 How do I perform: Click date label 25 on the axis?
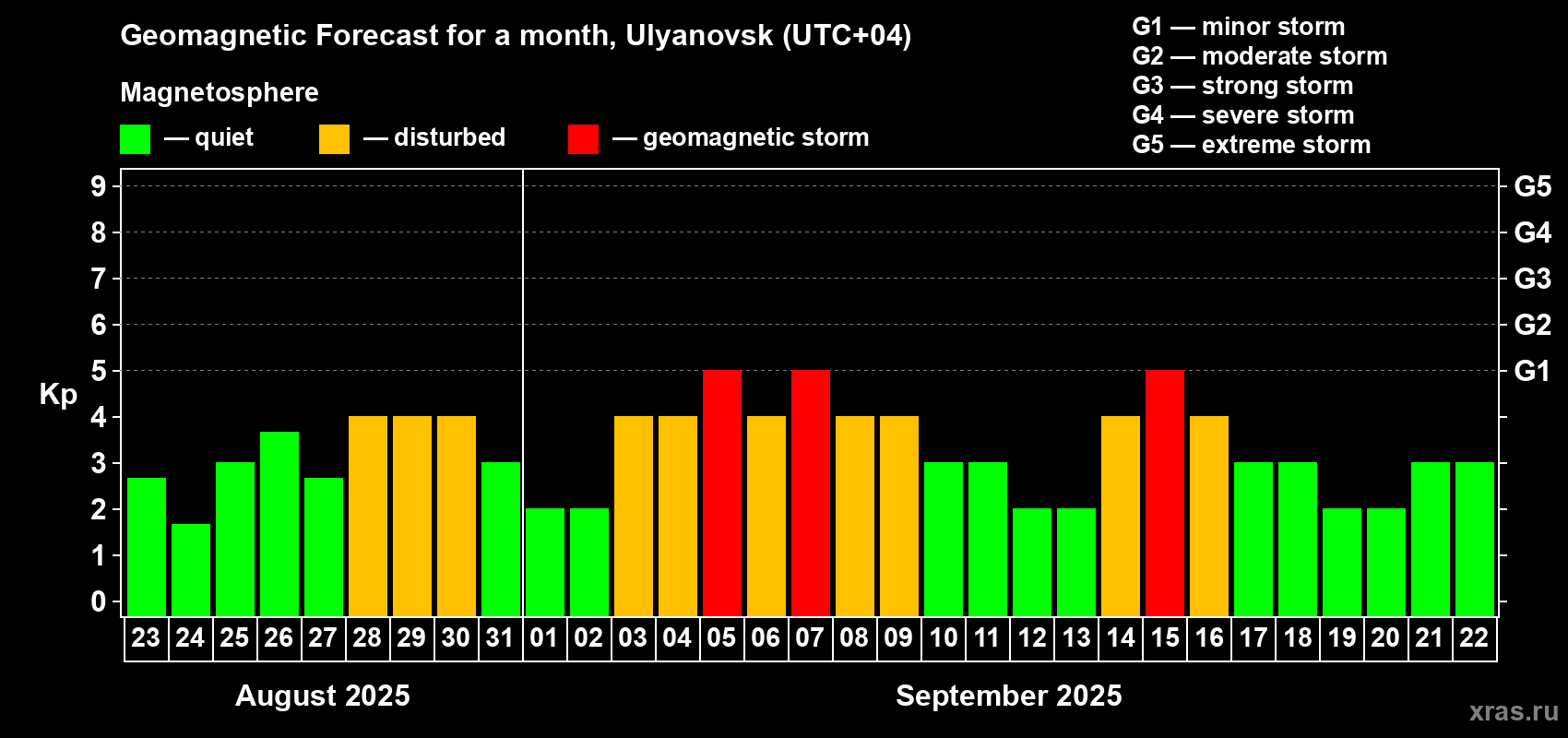tap(234, 637)
